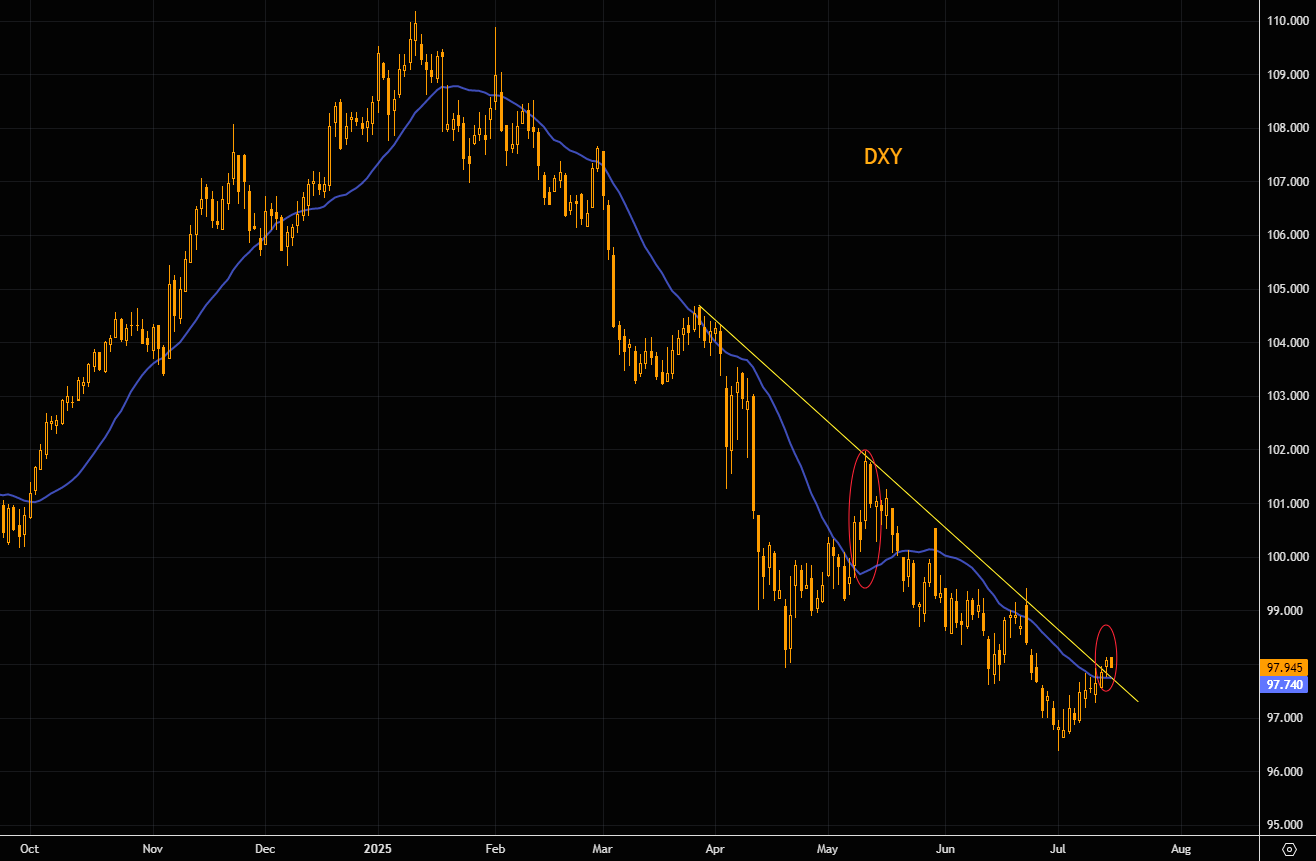Click the Feb label on time axis
This screenshot has width=1316, height=861.
pos(495,847)
